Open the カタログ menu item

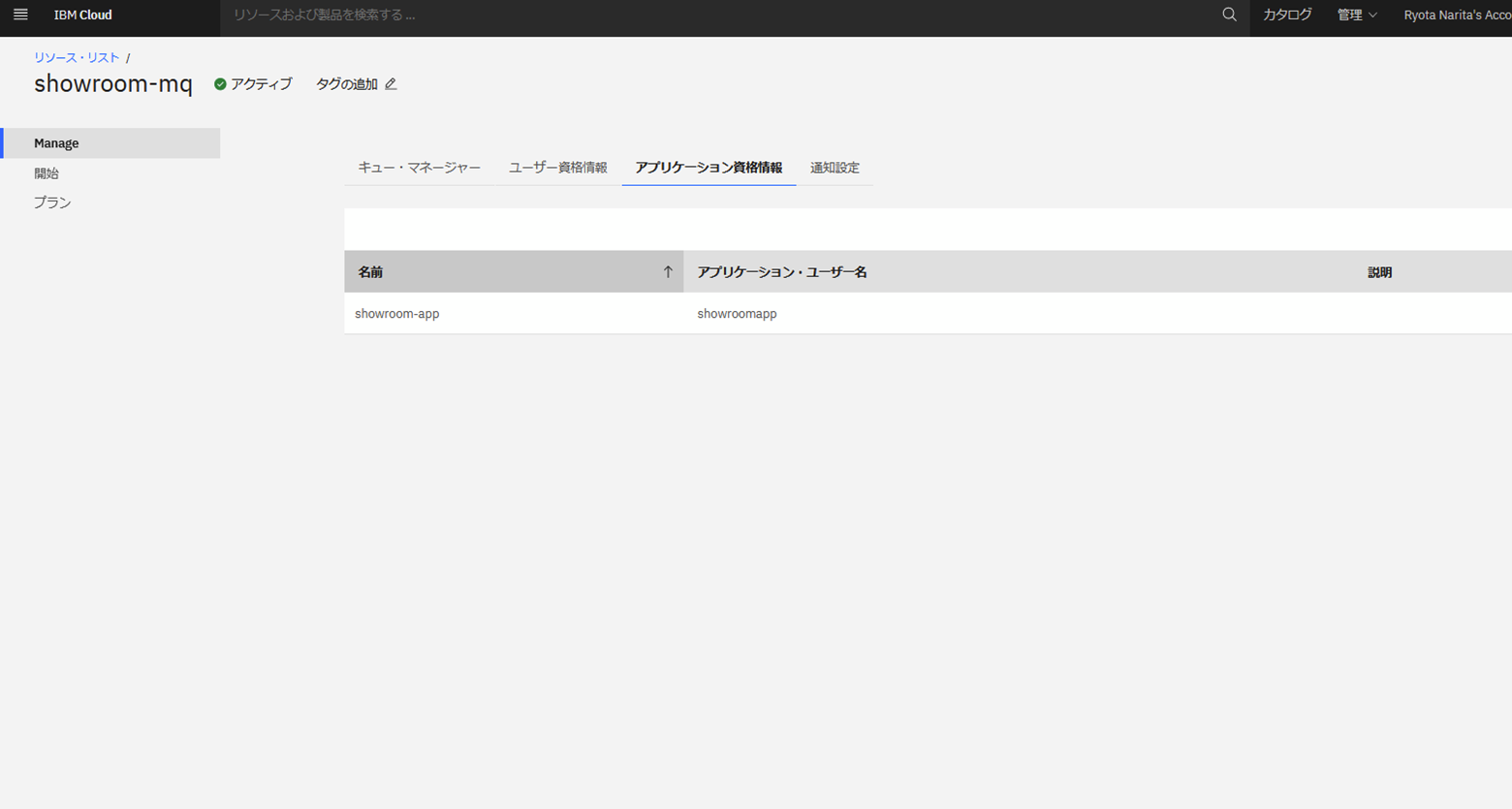[x=1287, y=15]
